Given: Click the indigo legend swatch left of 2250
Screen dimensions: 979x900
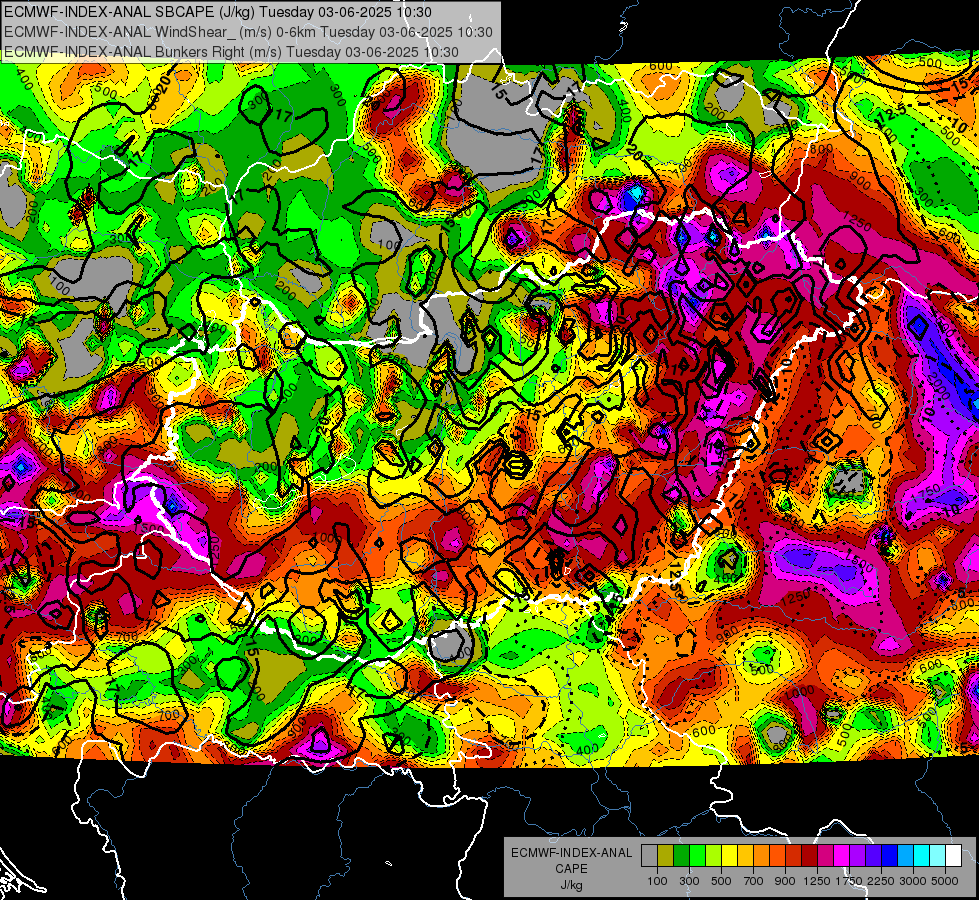Looking at the screenshot, I should tap(873, 855).
